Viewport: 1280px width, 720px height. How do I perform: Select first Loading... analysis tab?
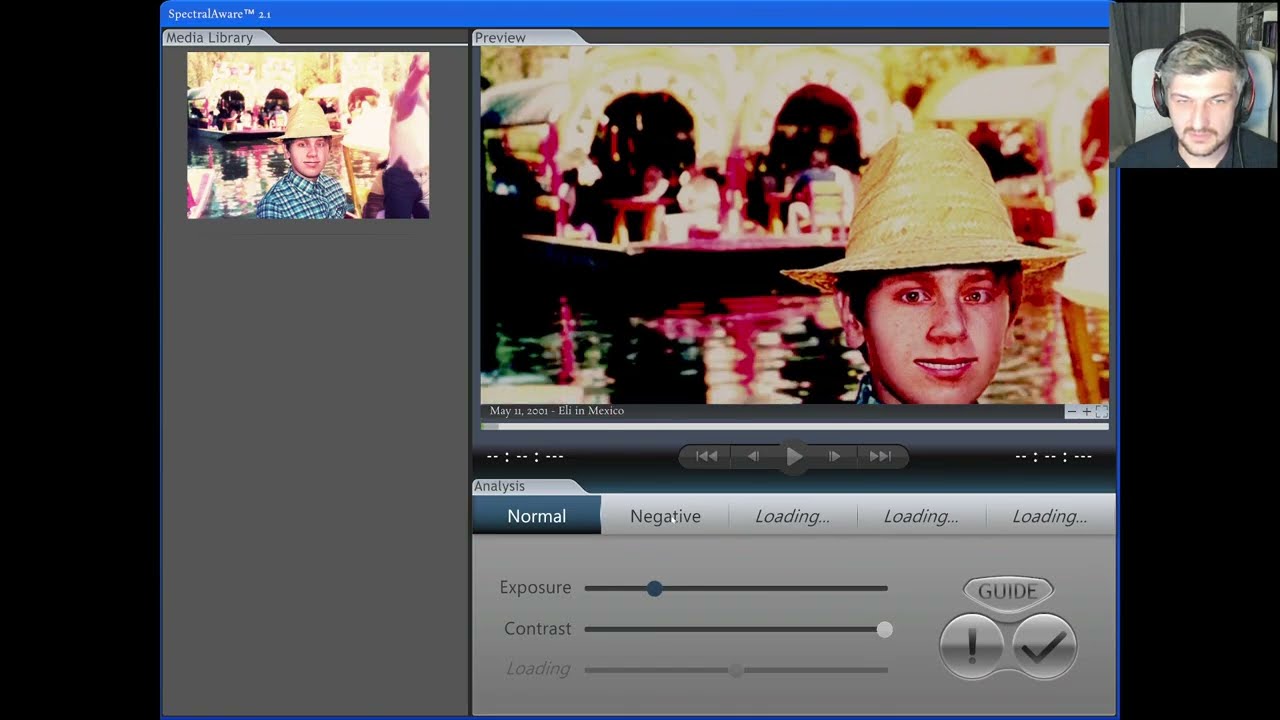pyautogui.click(x=793, y=516)
